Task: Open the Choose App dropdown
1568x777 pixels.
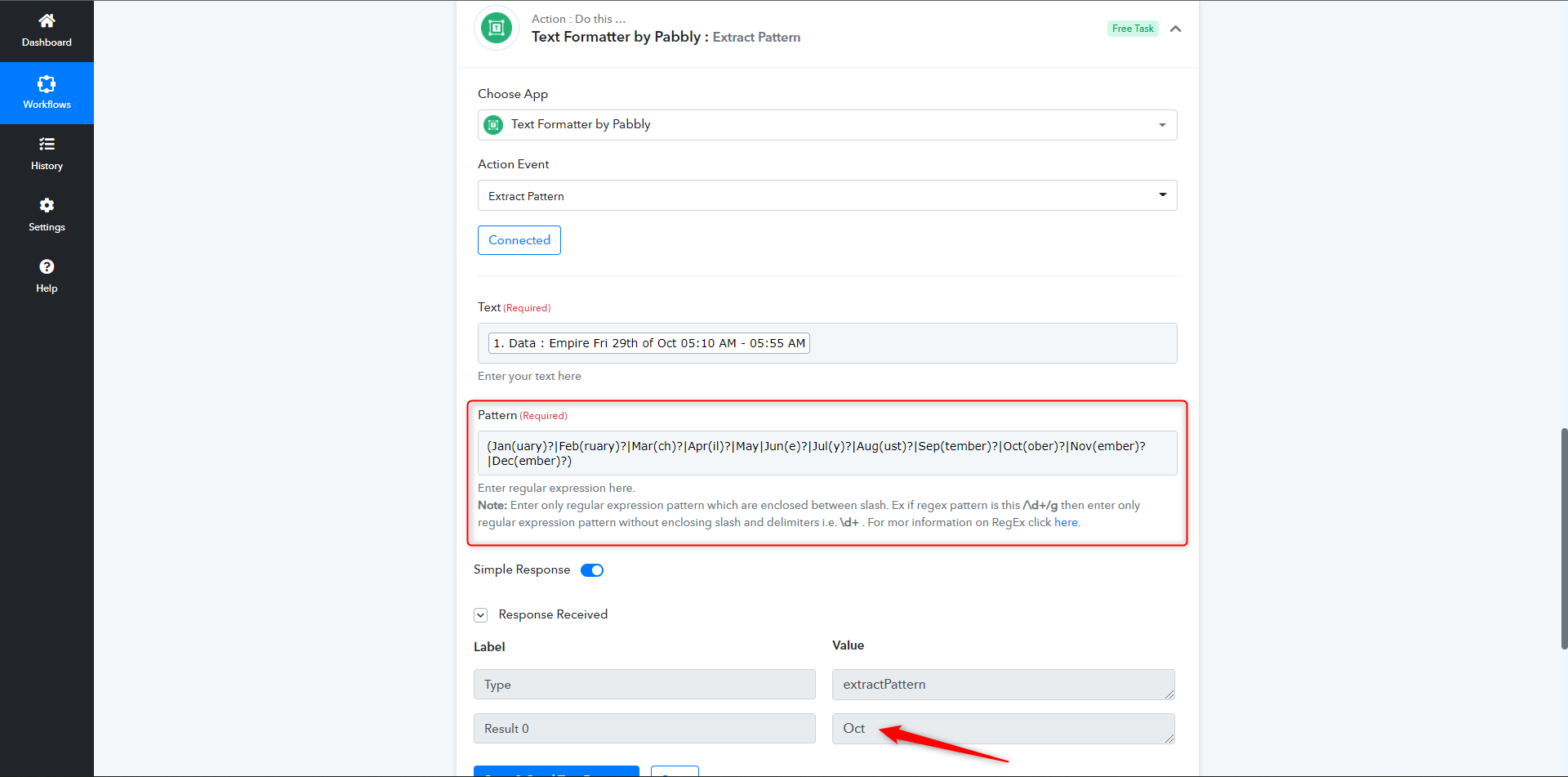Action: pyautogui.click(x=827, y=125)
